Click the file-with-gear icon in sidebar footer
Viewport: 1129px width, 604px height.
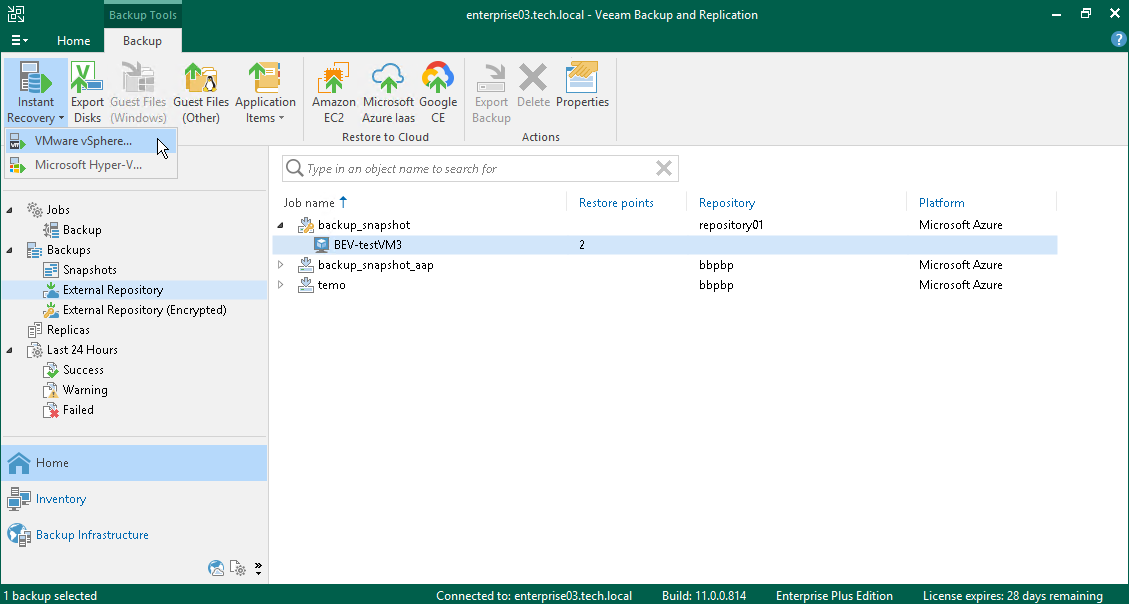tap(238, 568)
